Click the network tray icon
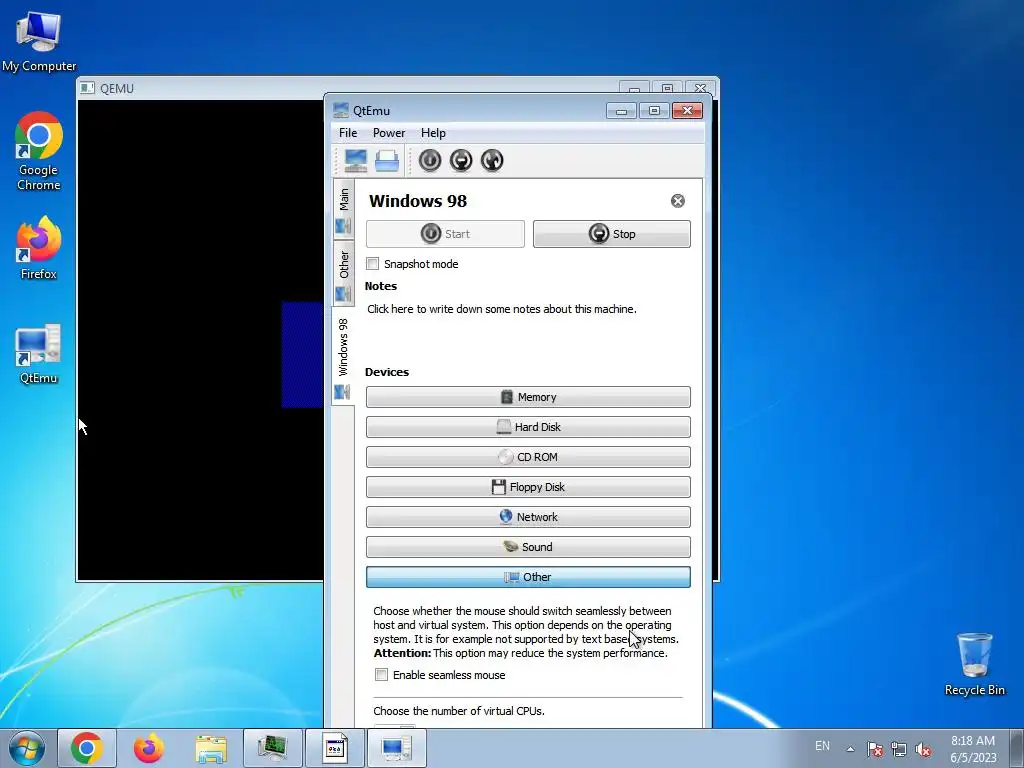 coord(899,749)
